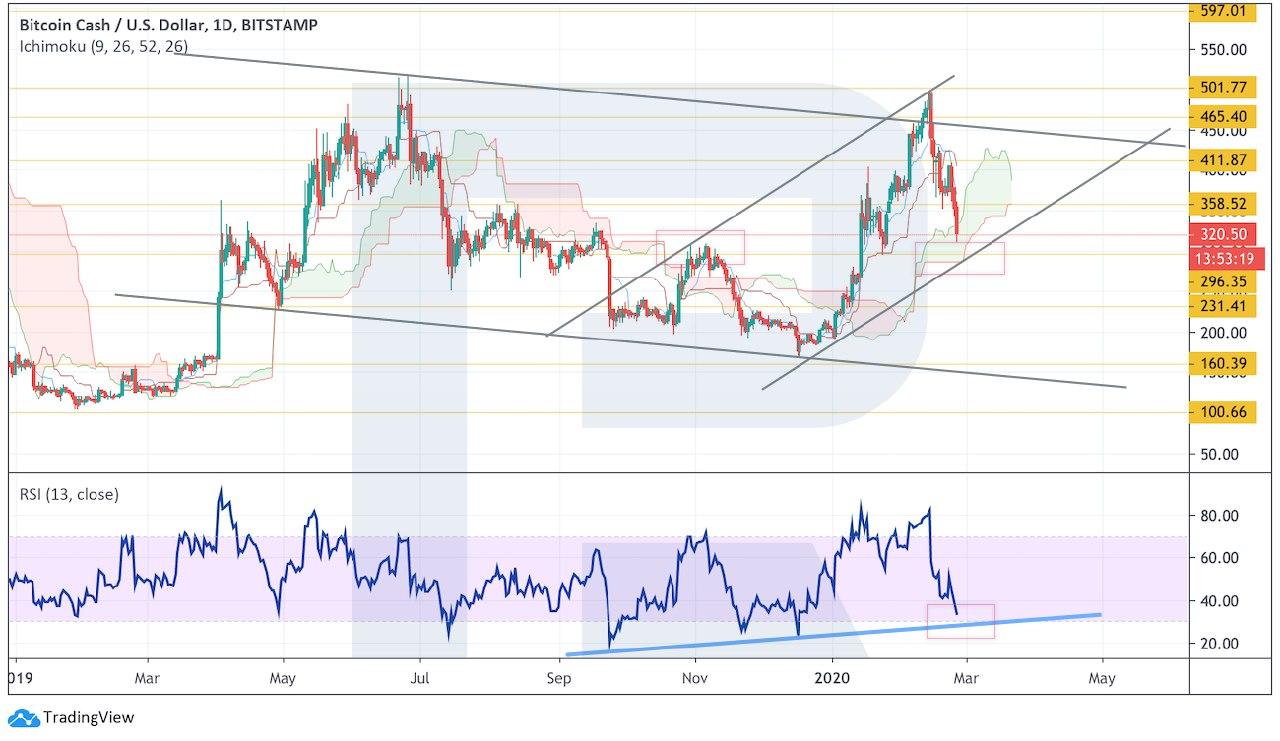
Task: Click the Sep label on time axis
Action: pyautogui.click(x=559, y=679)
